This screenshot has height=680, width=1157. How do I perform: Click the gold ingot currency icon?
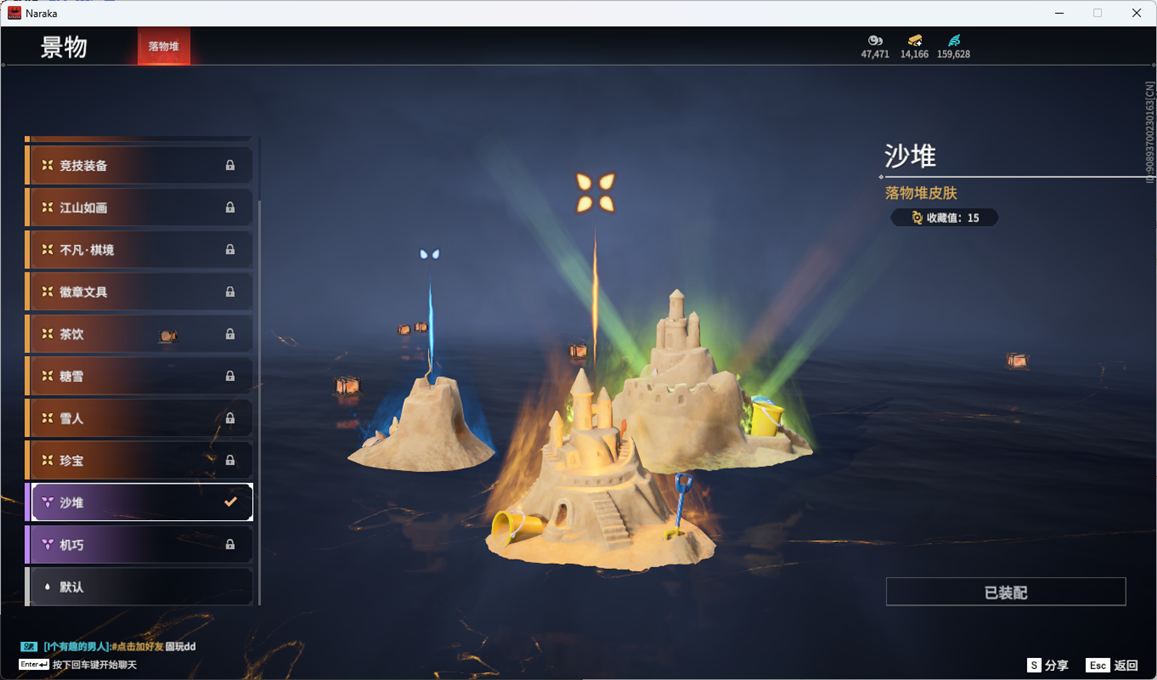(914, 40)
